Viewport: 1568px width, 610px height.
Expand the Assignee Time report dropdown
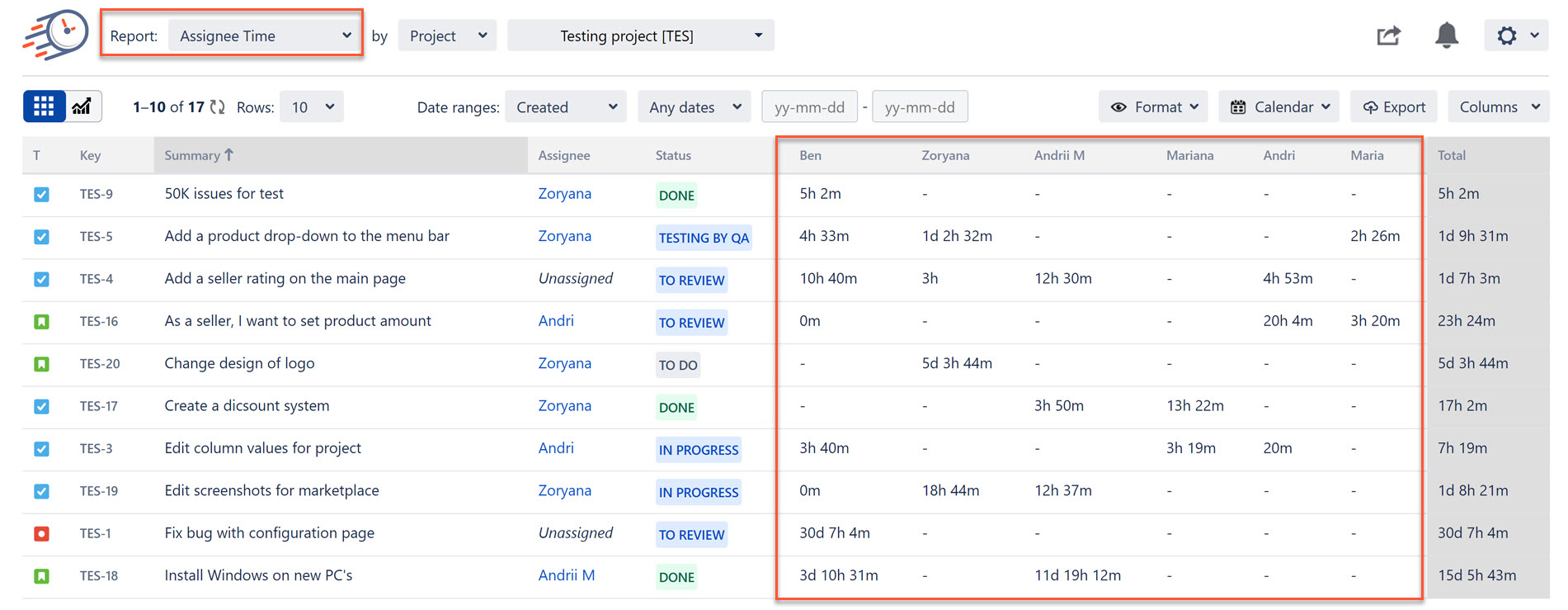(x=265, y=35)
